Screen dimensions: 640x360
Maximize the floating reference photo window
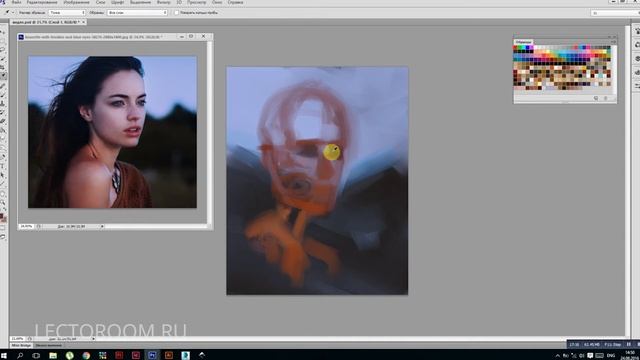[191, 36]
